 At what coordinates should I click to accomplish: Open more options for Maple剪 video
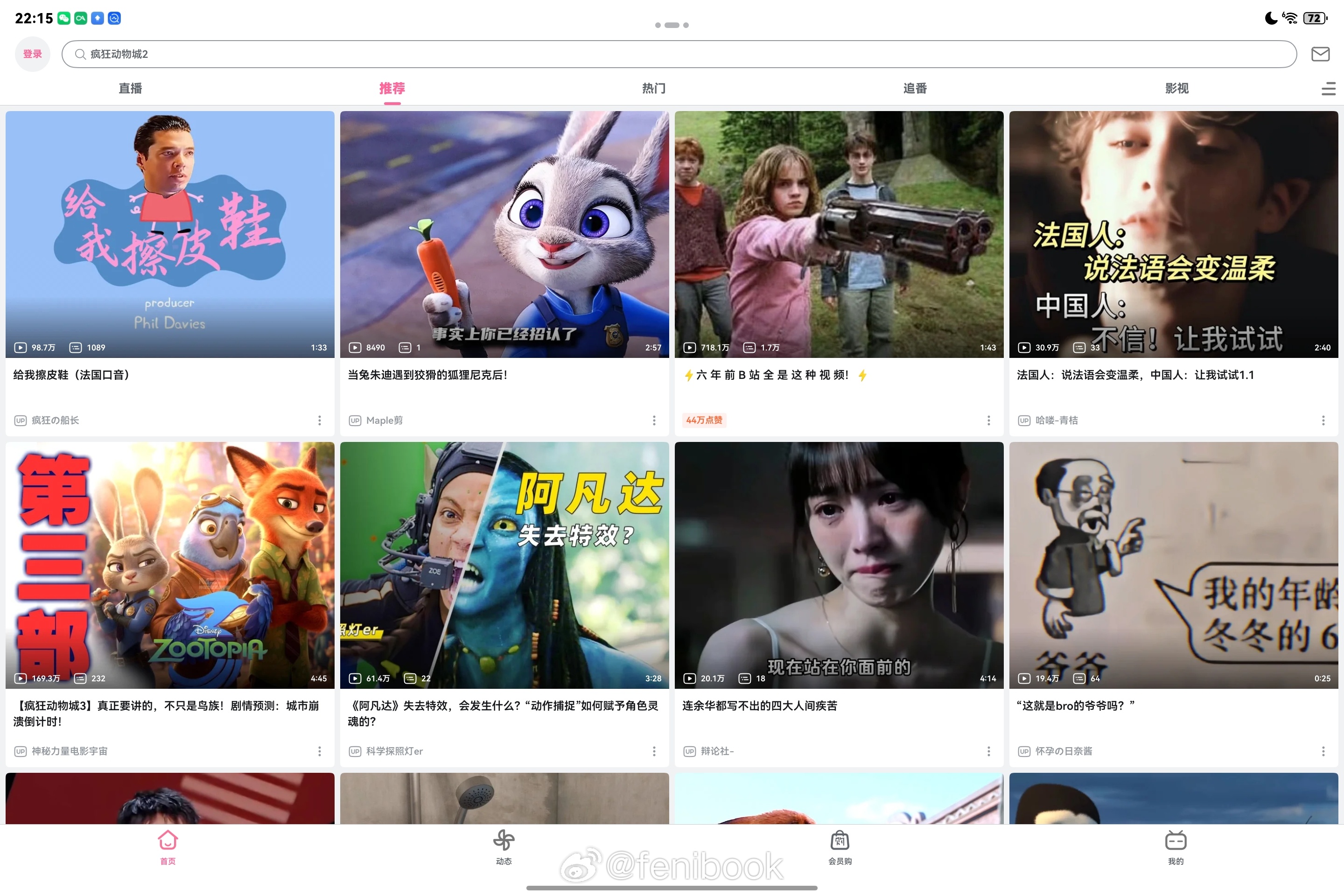click(x=654, y=420)
